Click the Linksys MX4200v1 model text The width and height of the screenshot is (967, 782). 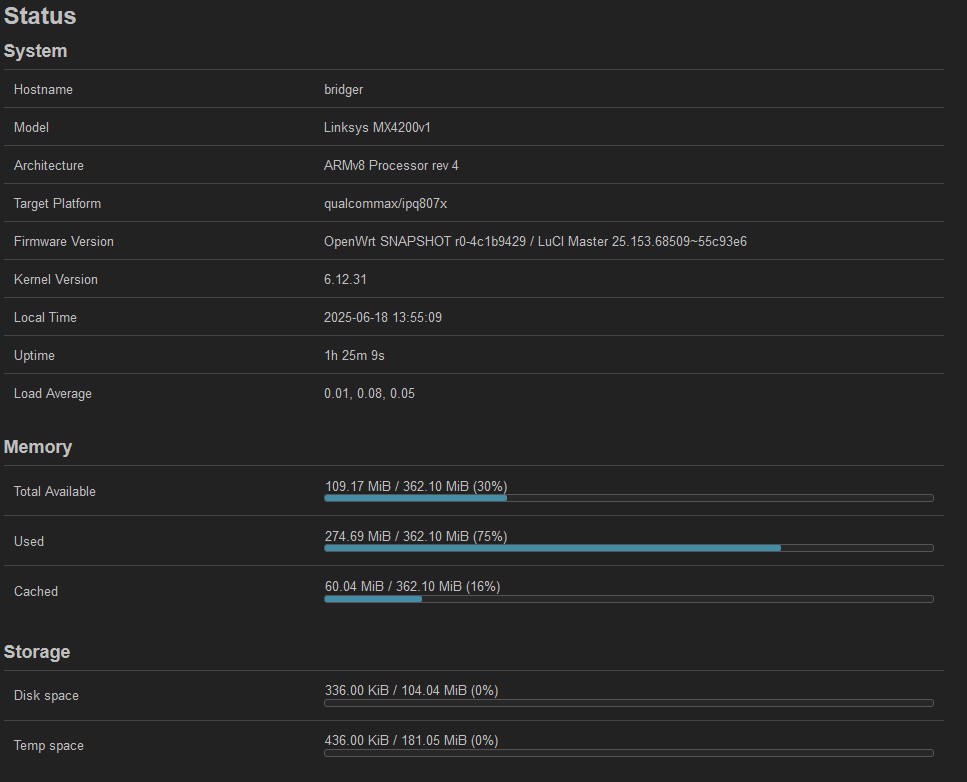tap(377, 127)
